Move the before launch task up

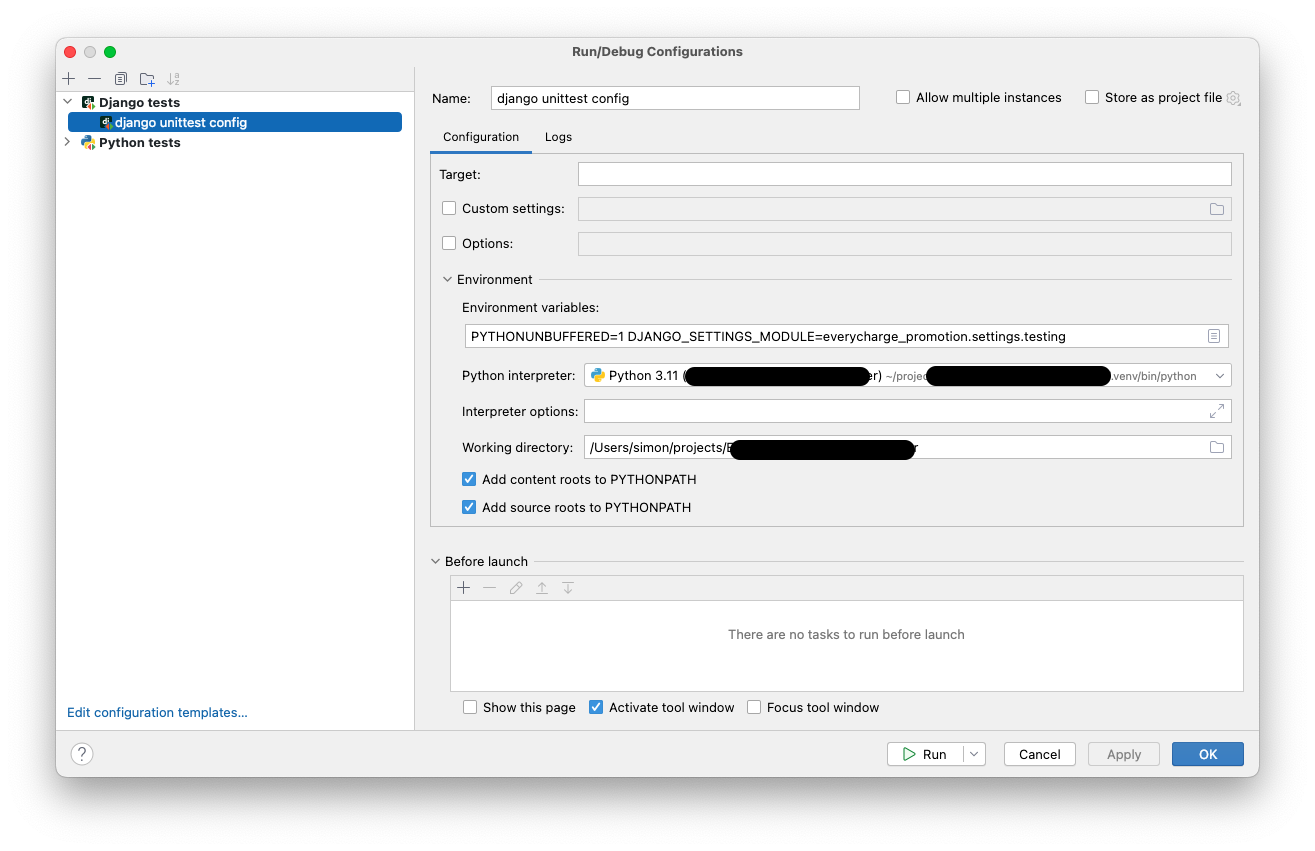[542, 588]
